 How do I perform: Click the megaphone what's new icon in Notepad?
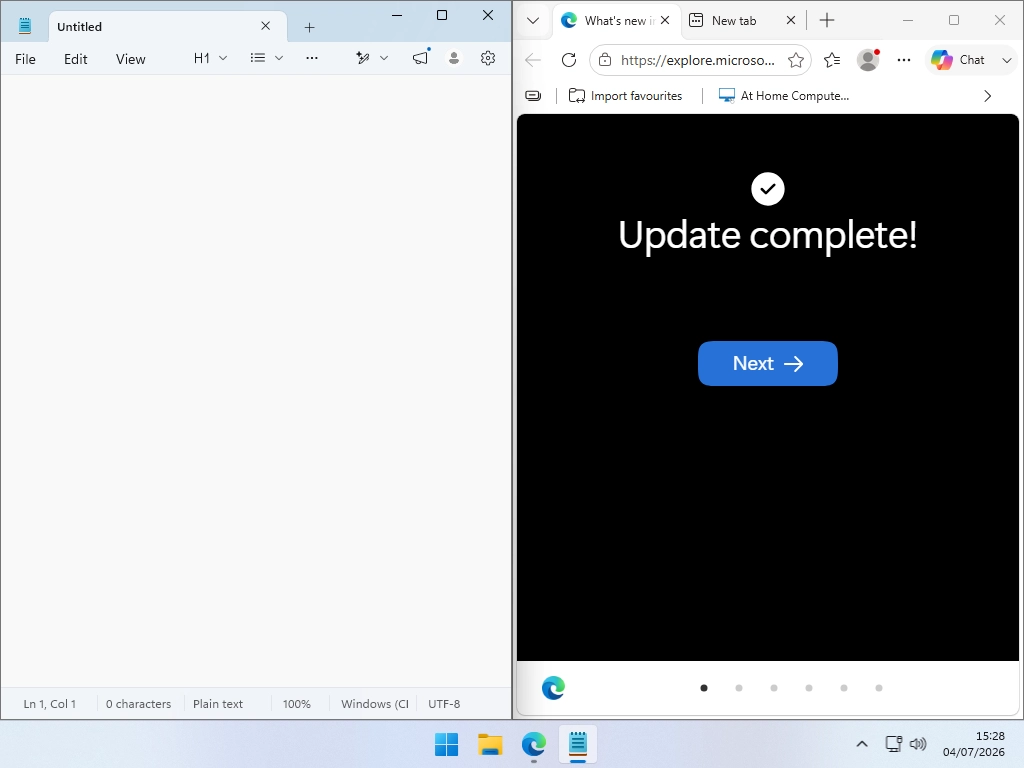pyautogui.click(x=421, y=58)
